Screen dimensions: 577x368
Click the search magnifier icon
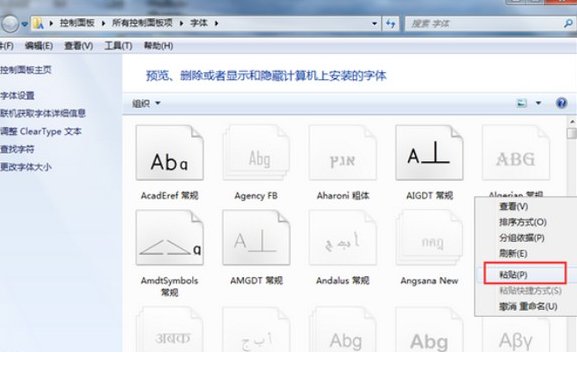pos(568,24)
